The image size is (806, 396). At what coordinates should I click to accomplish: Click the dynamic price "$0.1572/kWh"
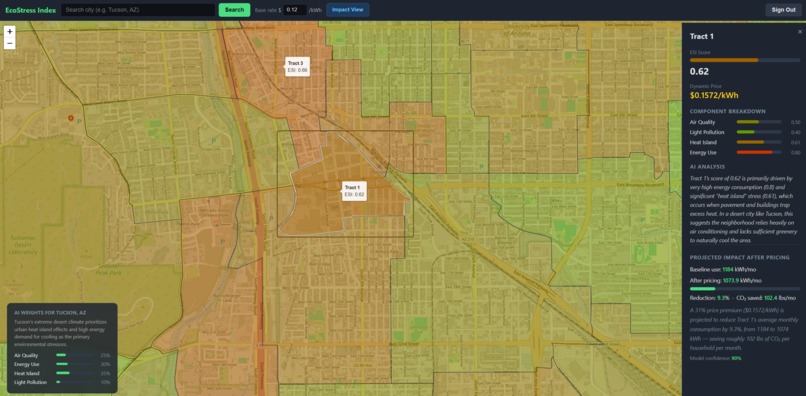[x=714, y=96]
